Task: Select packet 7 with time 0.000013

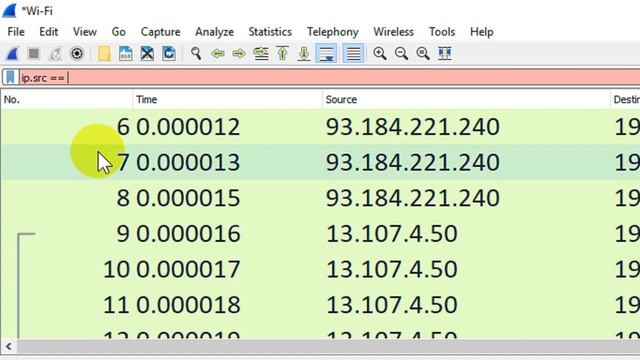Action: [x=320, y=162]
